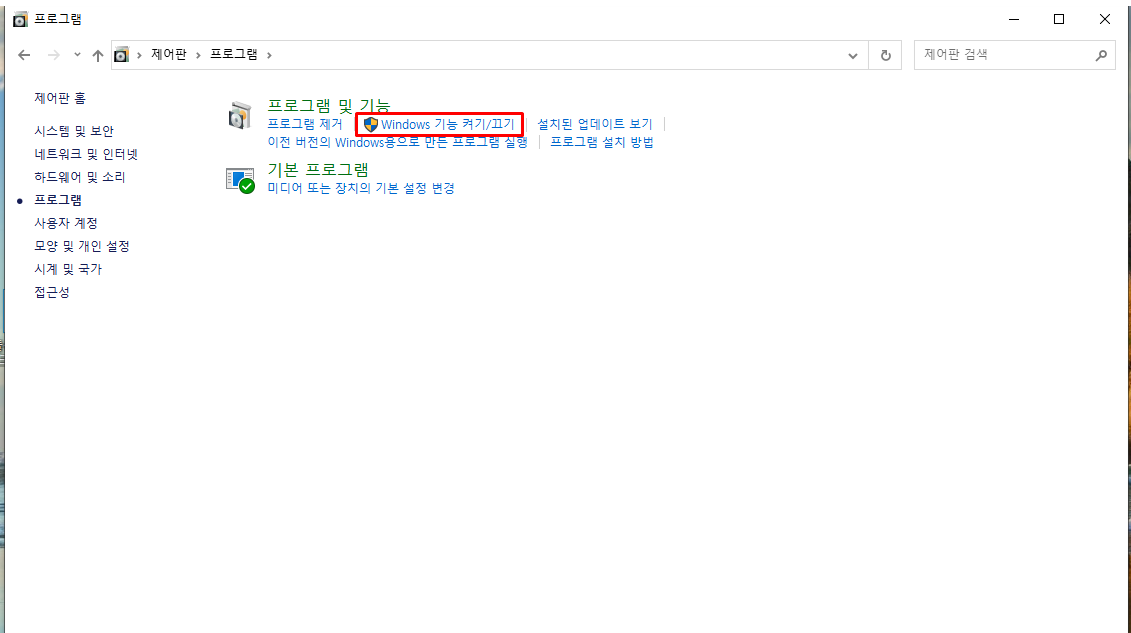This screenshot has width=1131, height=633.
Task: Minimize the 프로그램 window
Action: point(1013,19)
